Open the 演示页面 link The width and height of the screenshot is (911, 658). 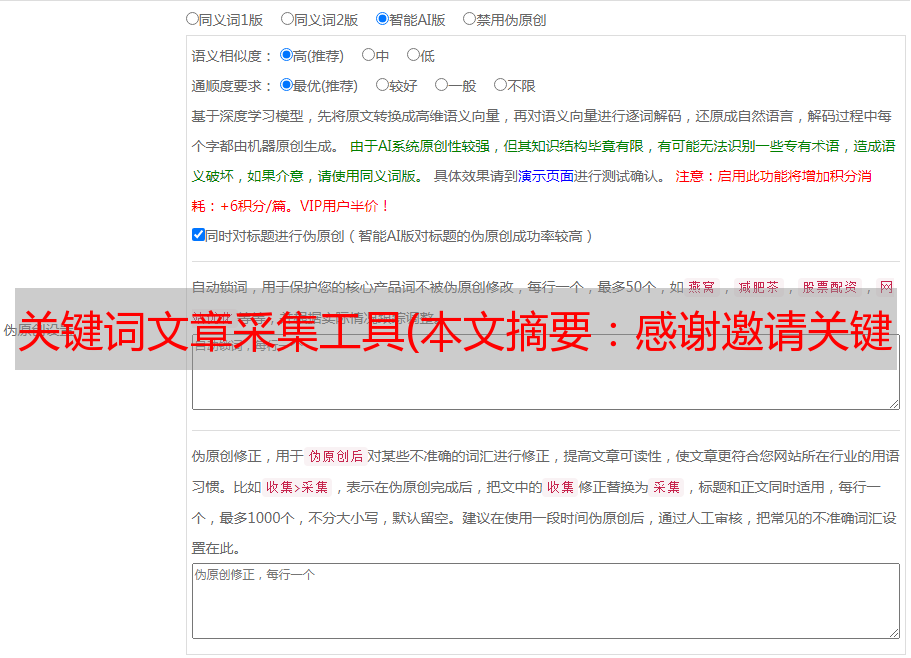click(546, 176)
